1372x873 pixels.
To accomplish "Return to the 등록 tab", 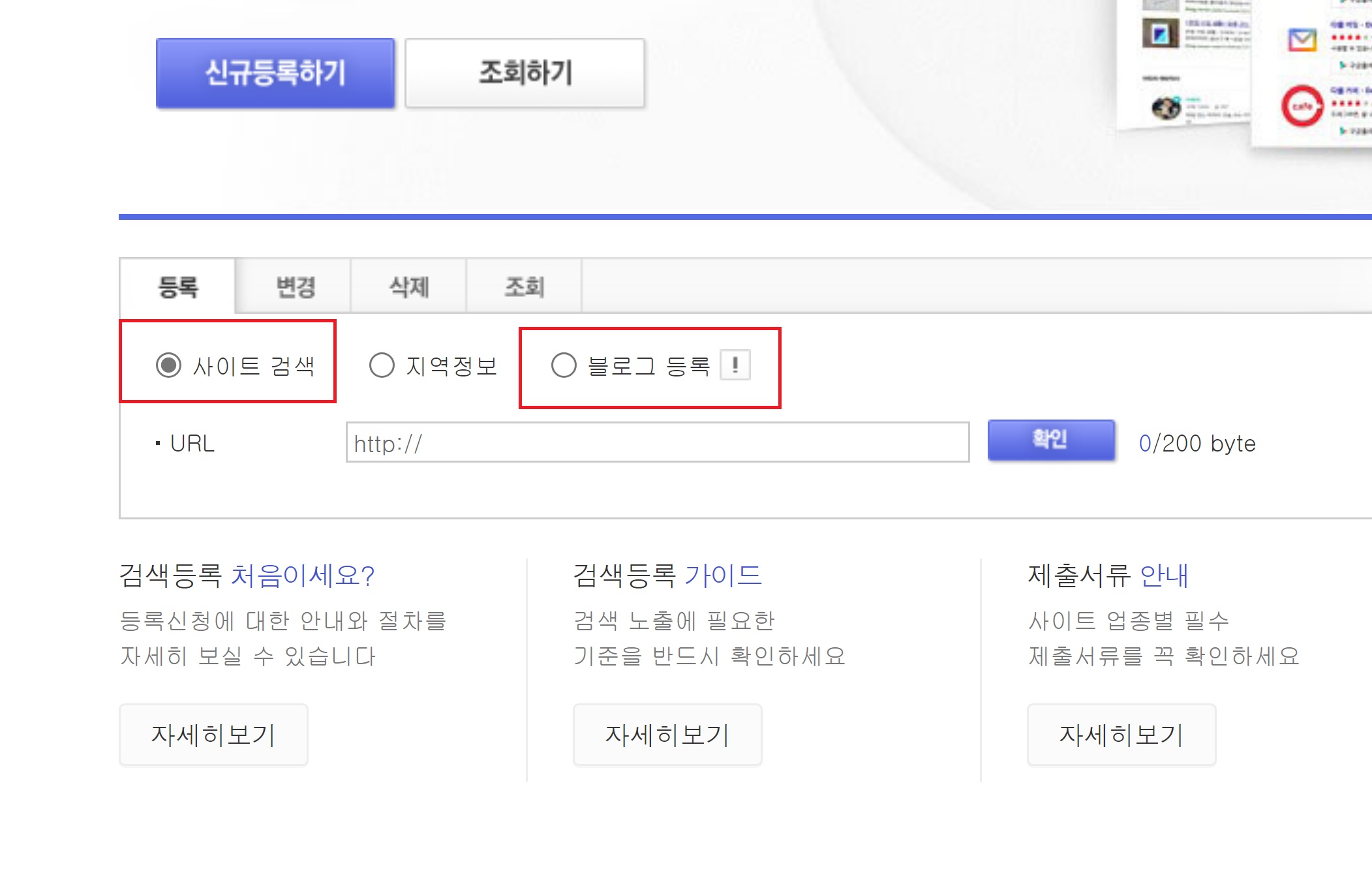I will 176,287.
